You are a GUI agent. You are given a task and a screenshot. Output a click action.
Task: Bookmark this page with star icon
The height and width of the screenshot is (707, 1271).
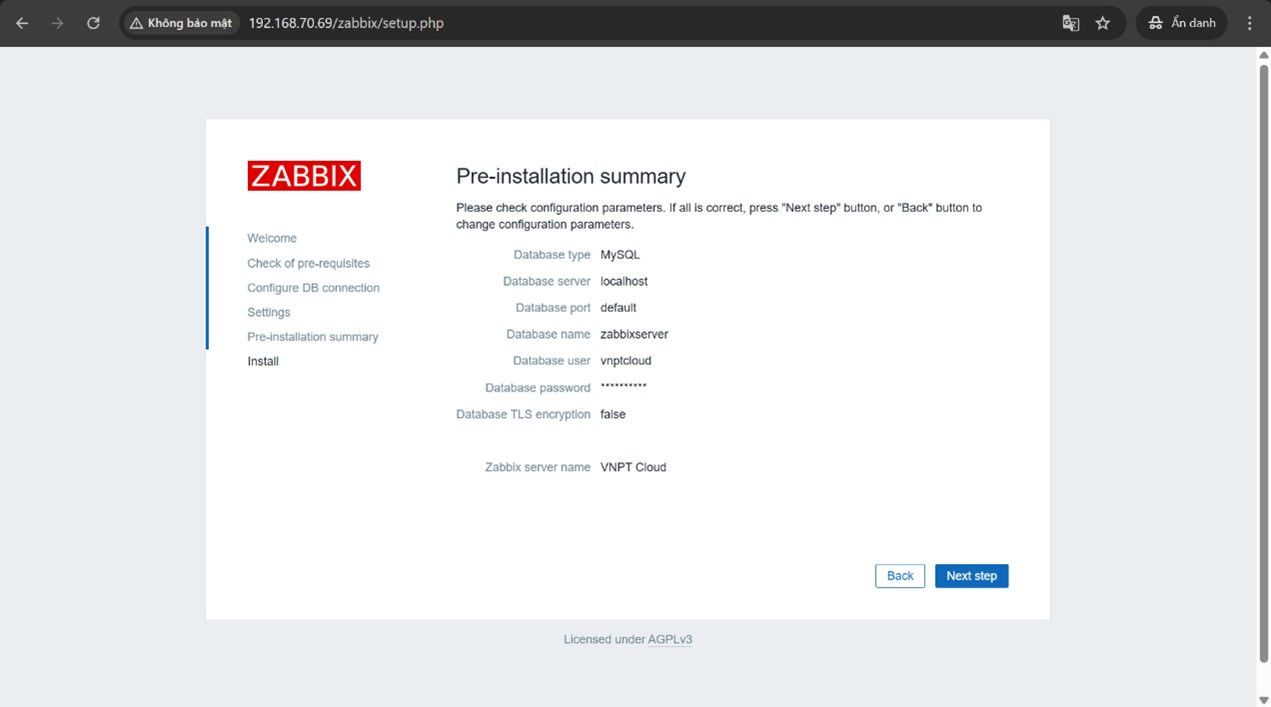(1102, 23)
